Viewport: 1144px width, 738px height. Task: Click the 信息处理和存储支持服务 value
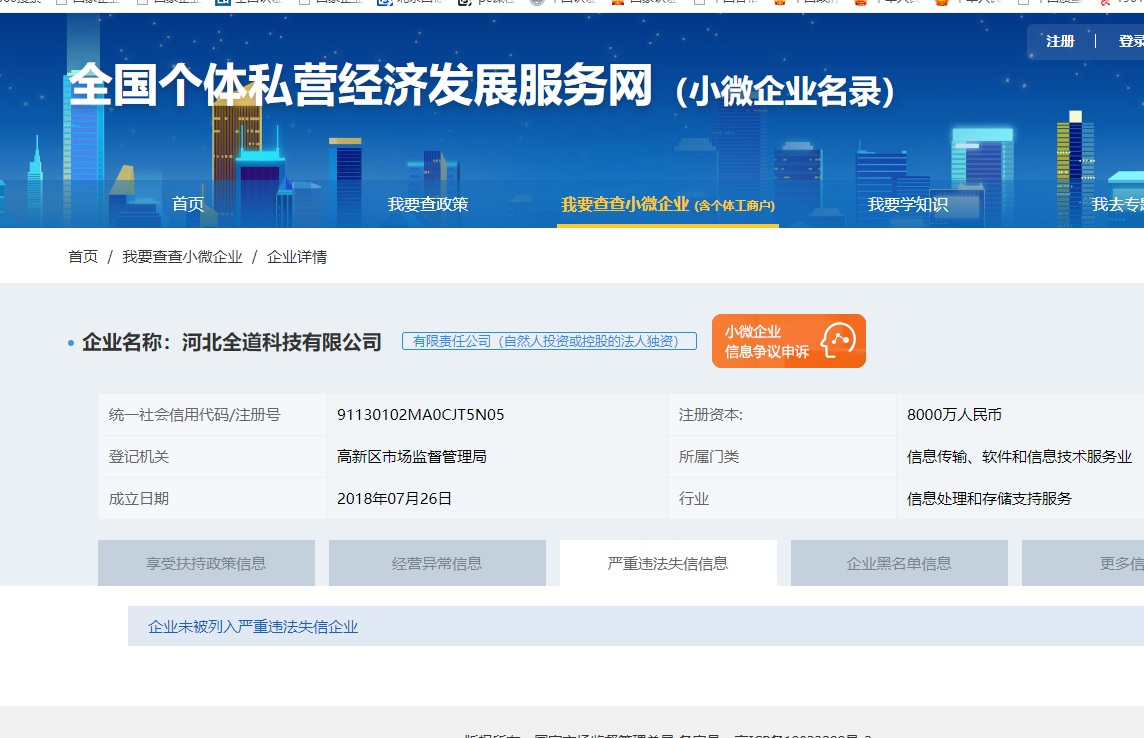989,499
